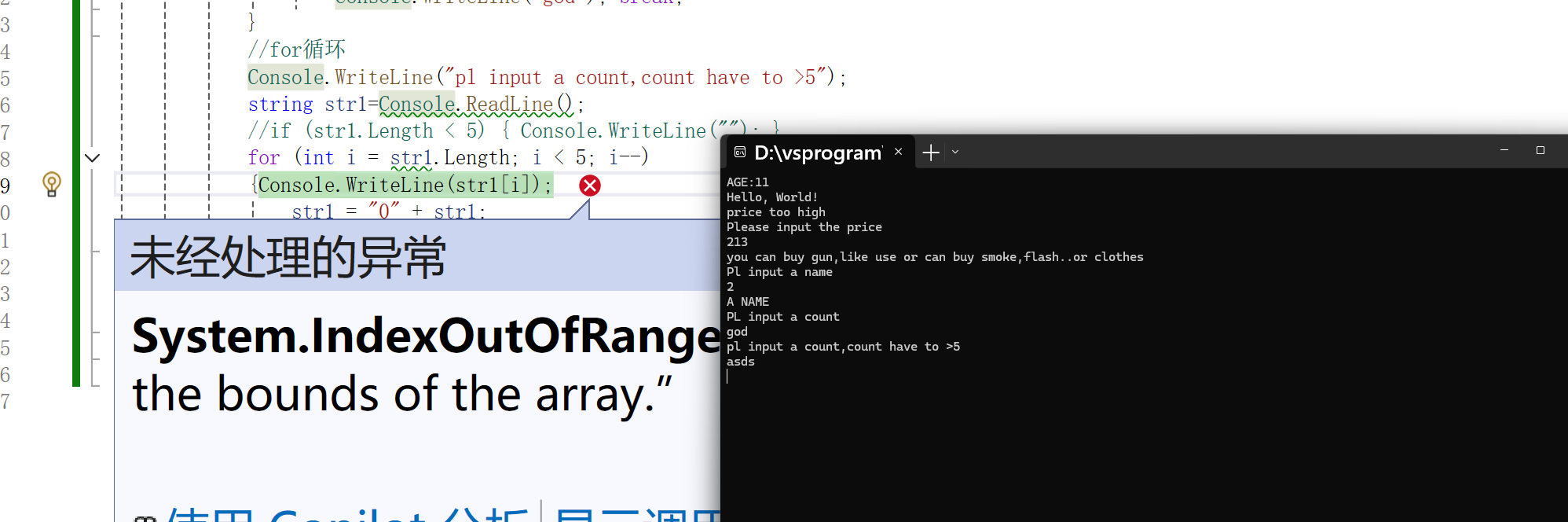The width and height of the screenshot is (1568, 522).
Task: Click the 'pl input a count' WriteLine statement
Action: coord(548,78)
